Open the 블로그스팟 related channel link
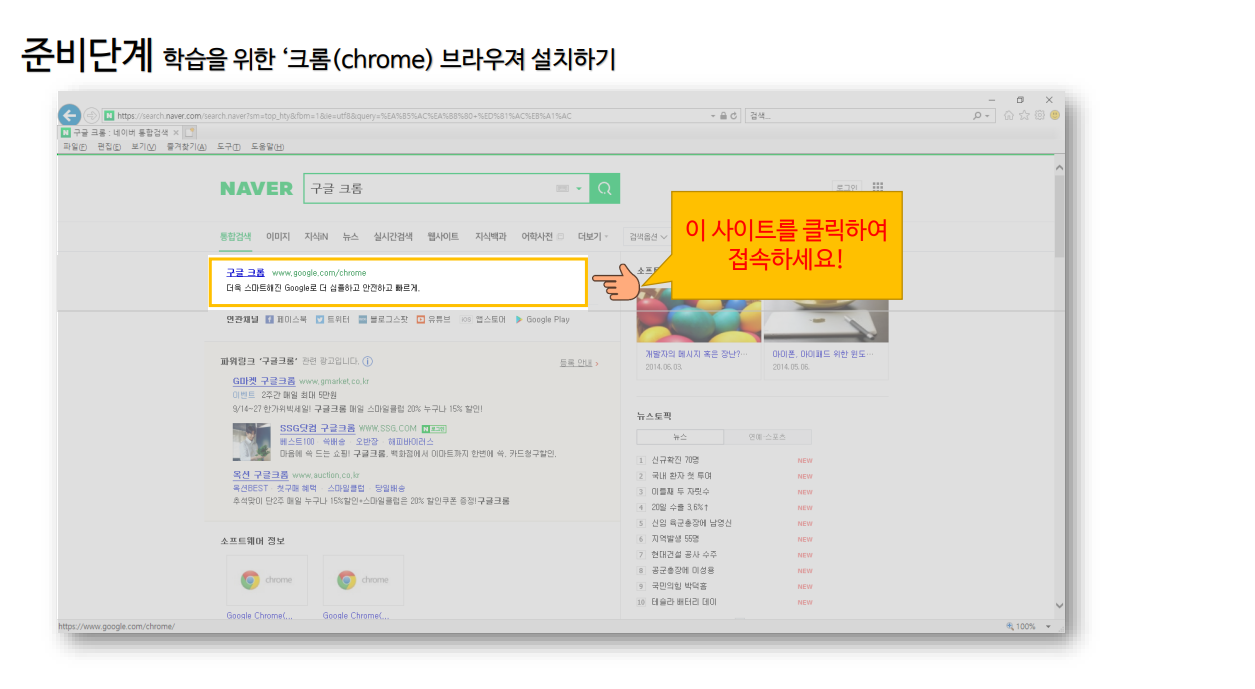The width and height of the screenshot is (1255, 689). click(x=383, y=320)
